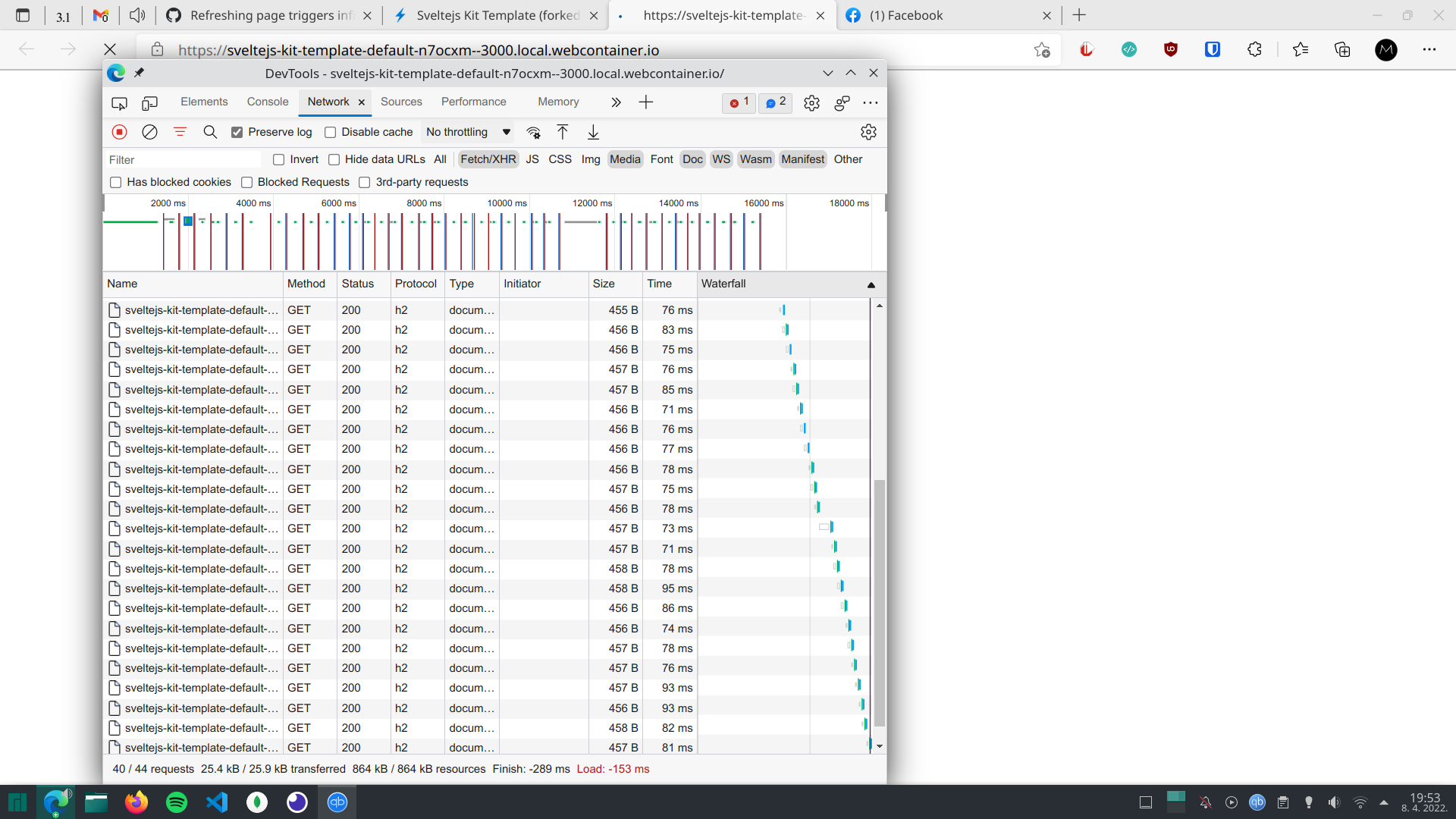Switch to the Memory panel

pos(558,101)
